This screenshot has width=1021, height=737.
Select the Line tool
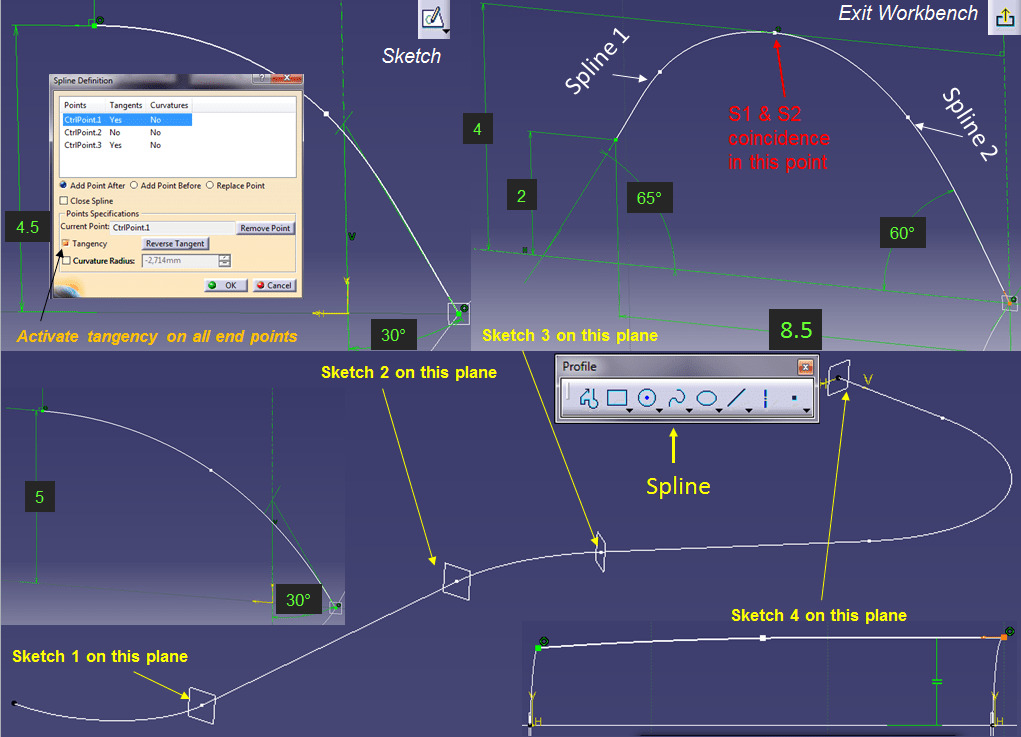tap(736, 398)
